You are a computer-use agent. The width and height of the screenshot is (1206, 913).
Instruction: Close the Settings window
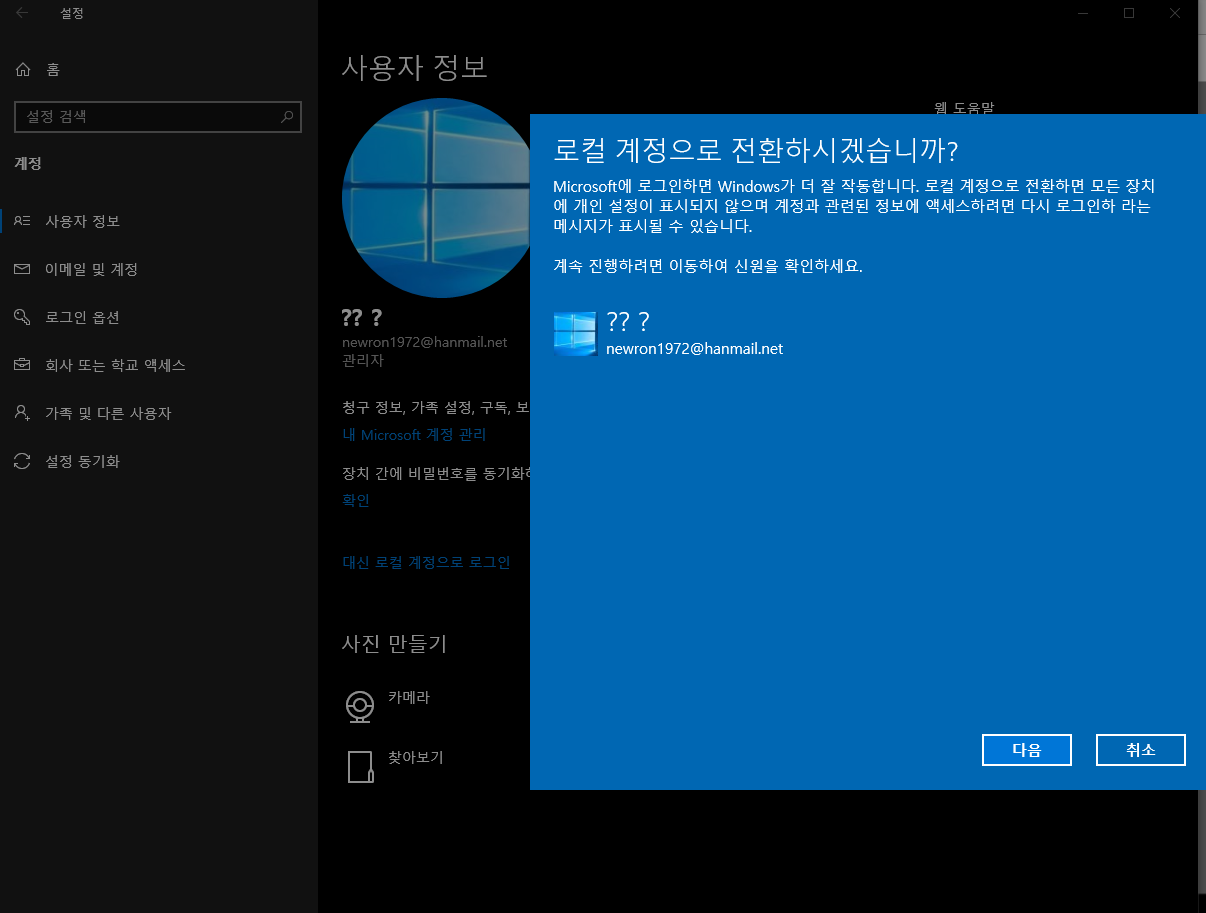[x=1175, y=14]
